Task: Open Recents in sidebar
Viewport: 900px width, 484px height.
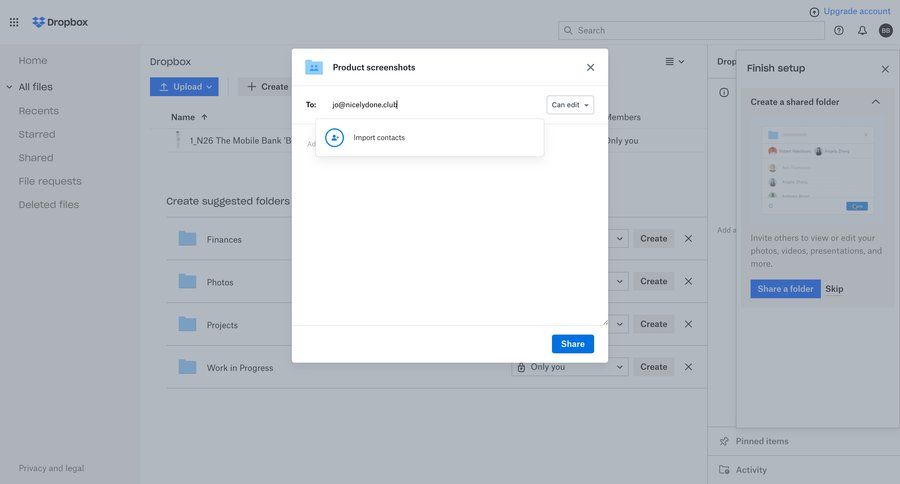Action: 38,111
